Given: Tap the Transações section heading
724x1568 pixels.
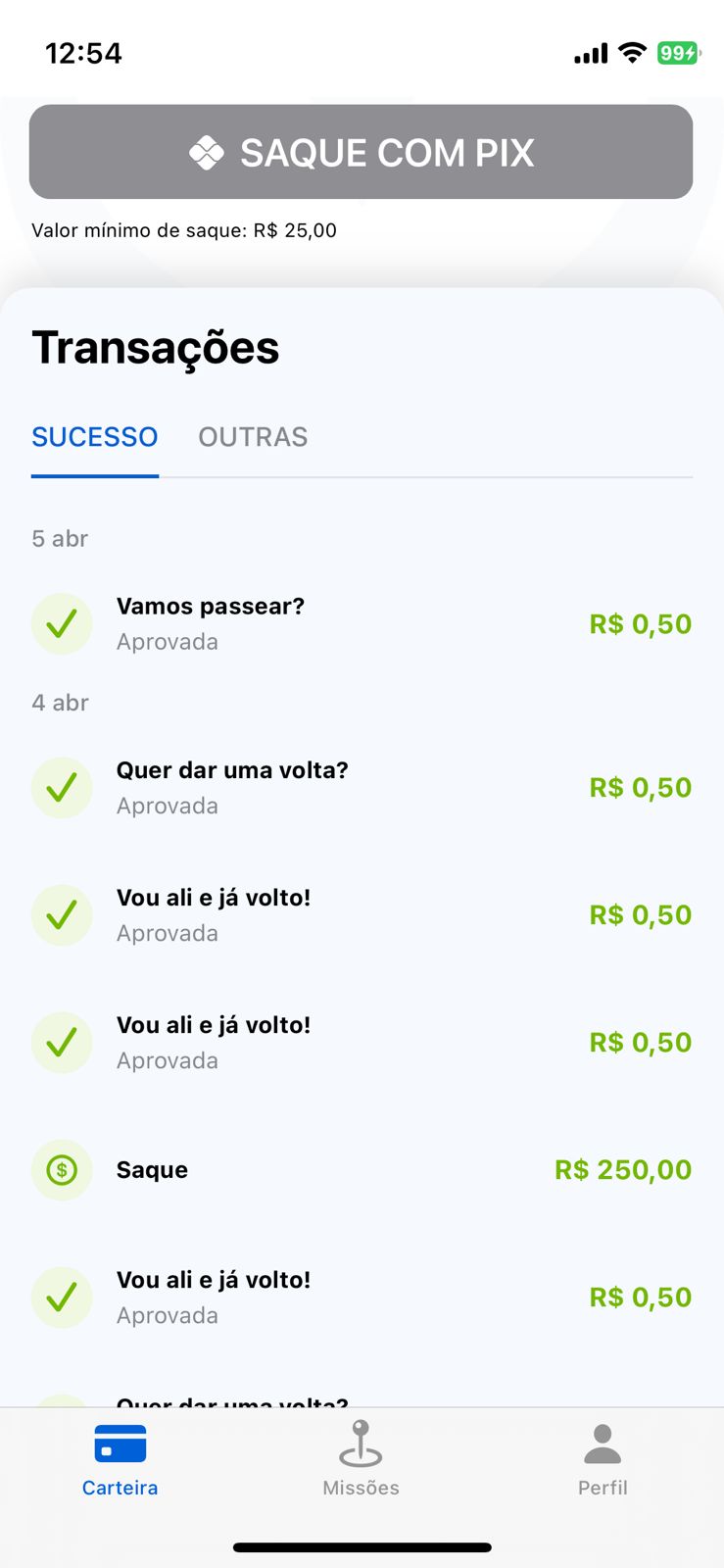Looking at the screenshot, I should pos(156,348).
